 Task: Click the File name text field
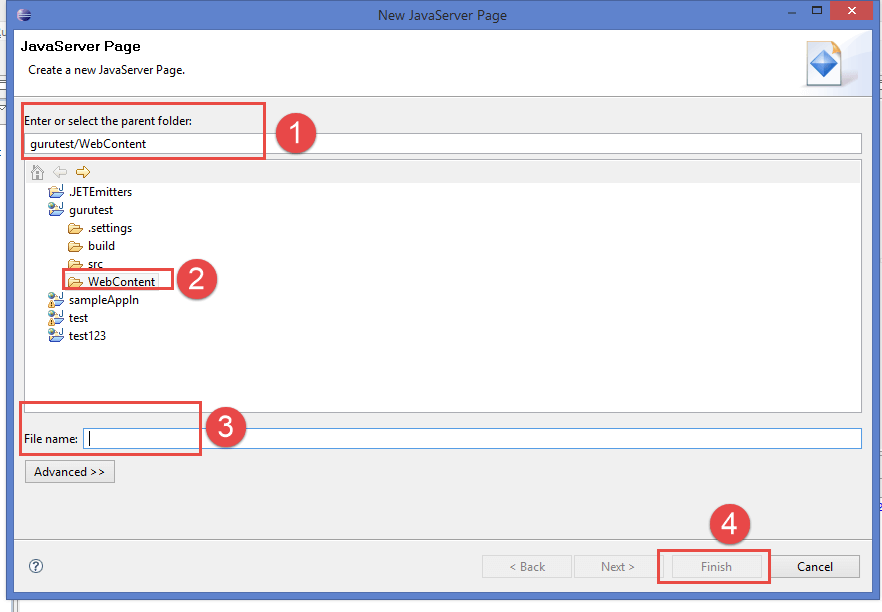[x=472, y=438]
